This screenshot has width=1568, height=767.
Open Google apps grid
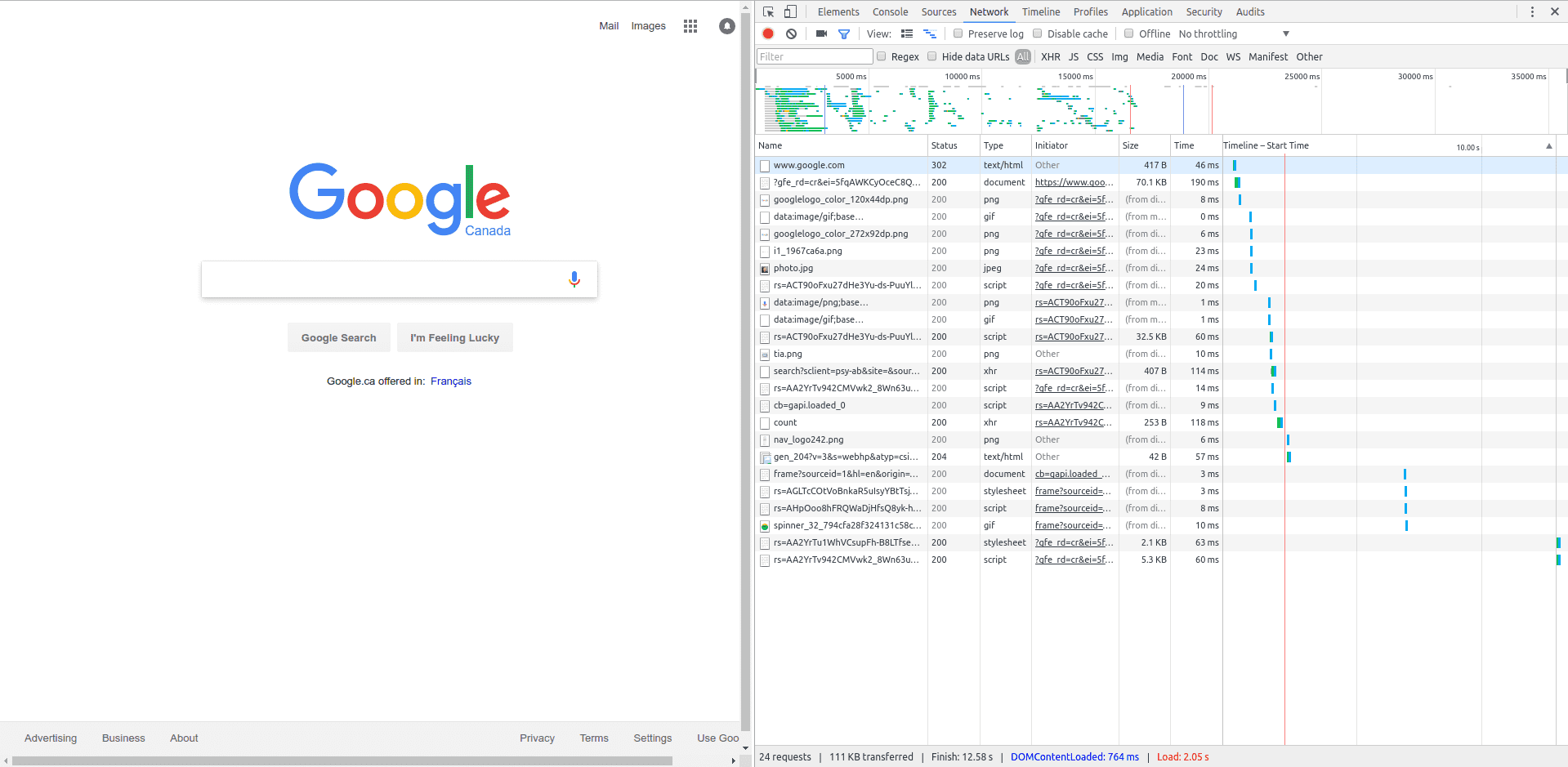tap(690, 26)
